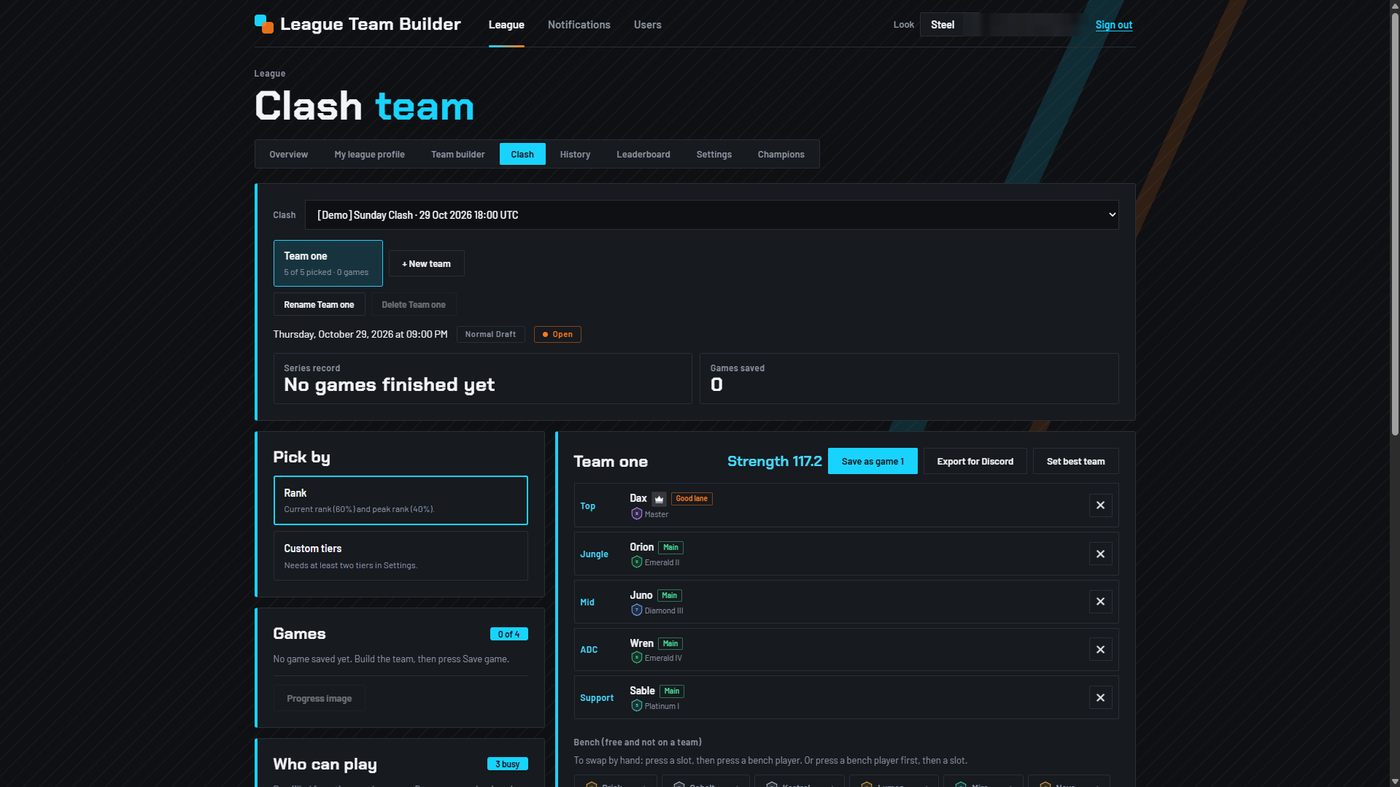Remove Sable from the Support slot
Image resolution: width=1400 pixels, height=787 pixels.
(x=1100, y=698)
